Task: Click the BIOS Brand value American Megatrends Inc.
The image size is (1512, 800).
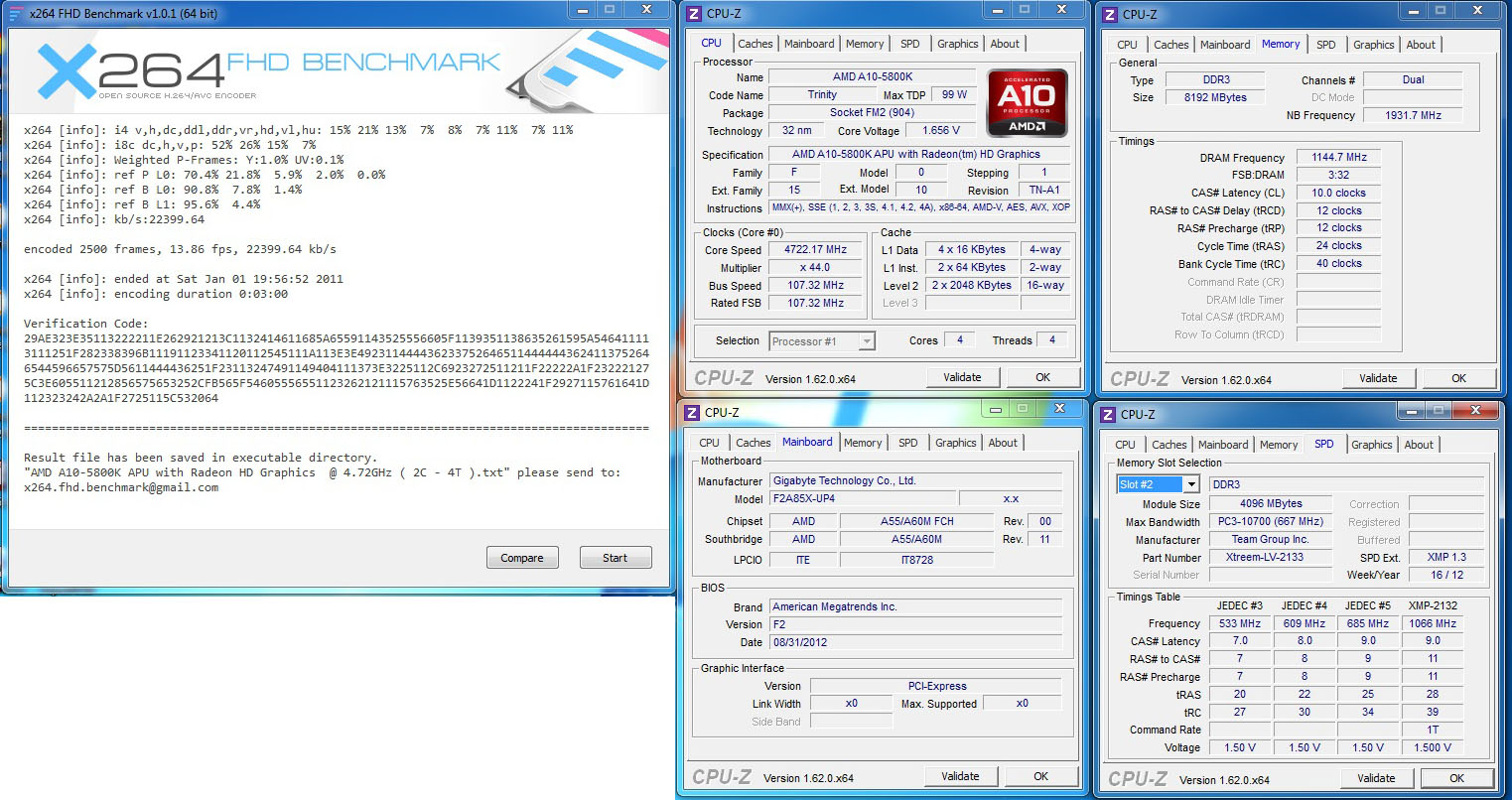Action: [x=916, y=606]
